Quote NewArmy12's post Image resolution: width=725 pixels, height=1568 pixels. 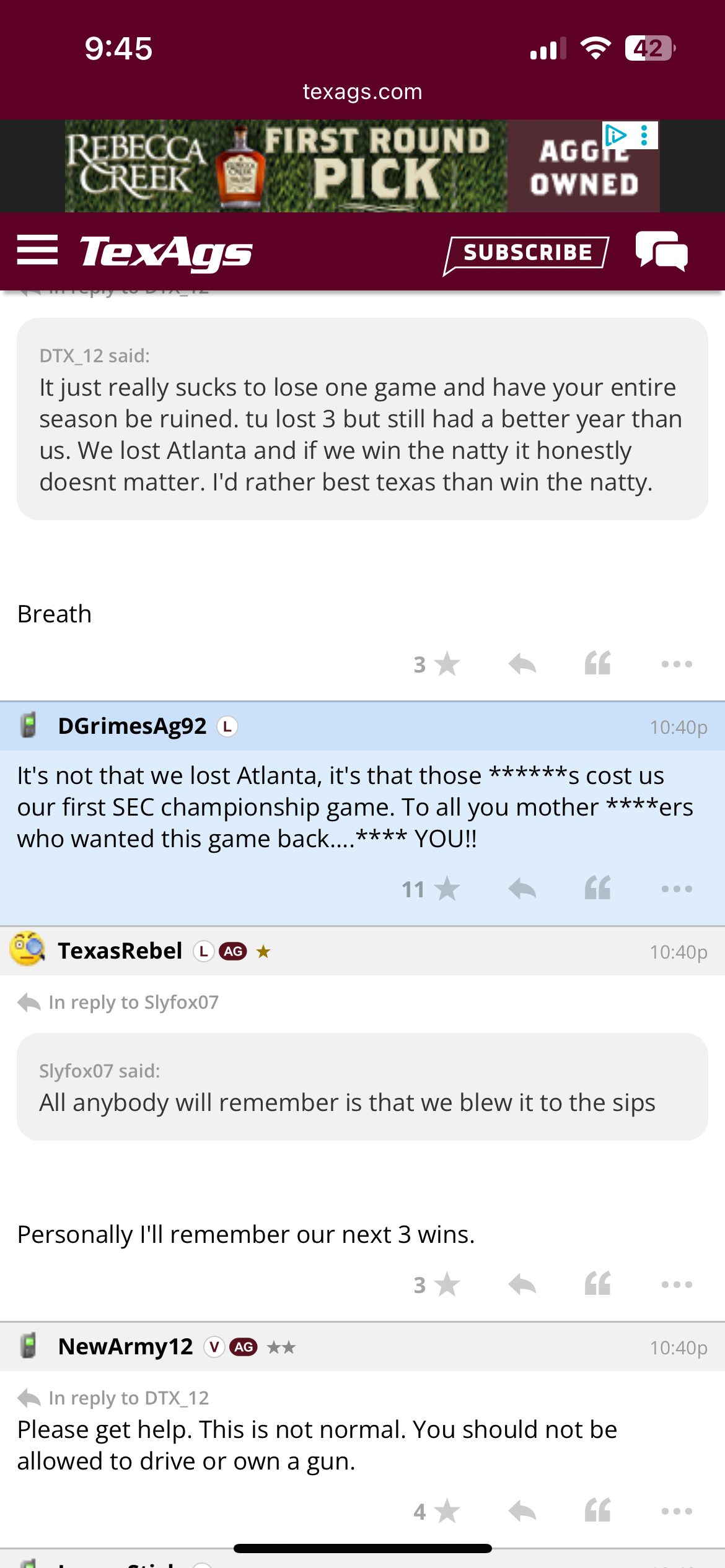tap(597, 1511)
